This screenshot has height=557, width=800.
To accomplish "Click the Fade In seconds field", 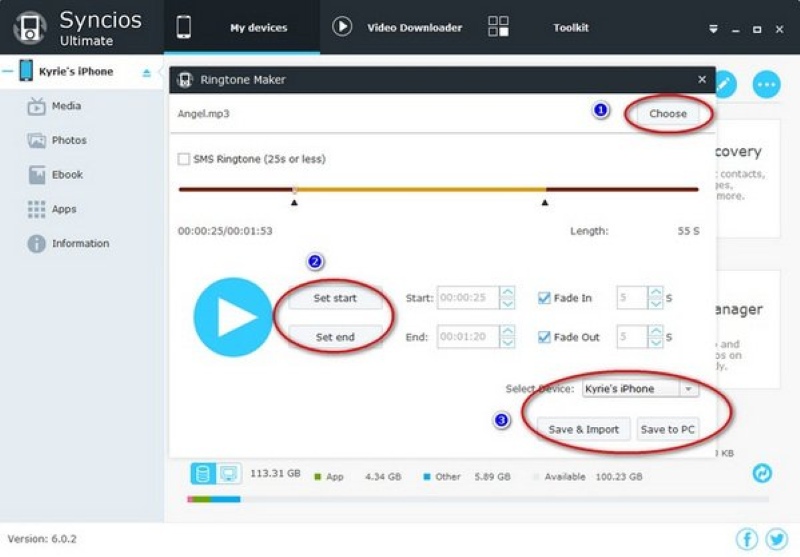I will tap(632, 297).
